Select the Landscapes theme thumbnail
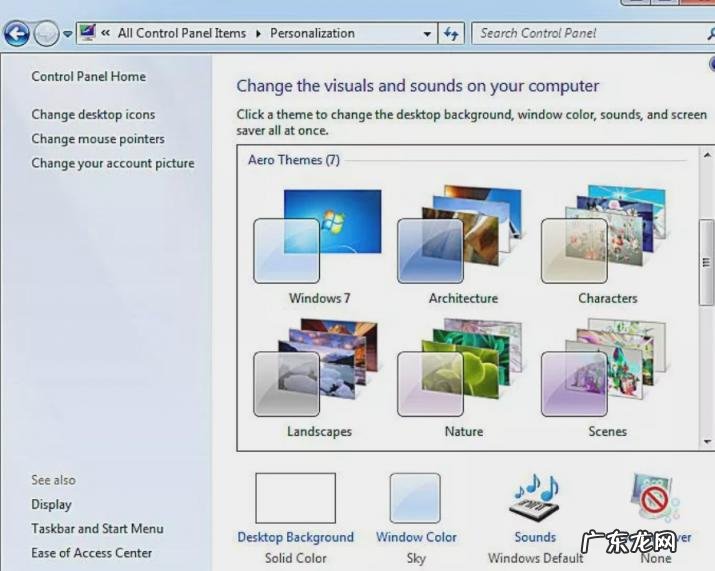Viewport: 715px width, 571px height. coord(316,368)
